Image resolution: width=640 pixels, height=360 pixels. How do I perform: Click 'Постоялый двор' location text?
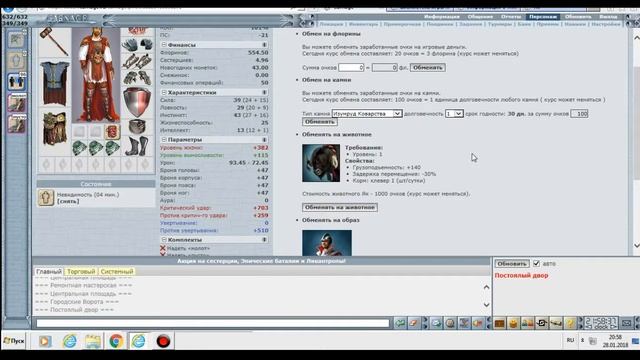tap(521, 276)
